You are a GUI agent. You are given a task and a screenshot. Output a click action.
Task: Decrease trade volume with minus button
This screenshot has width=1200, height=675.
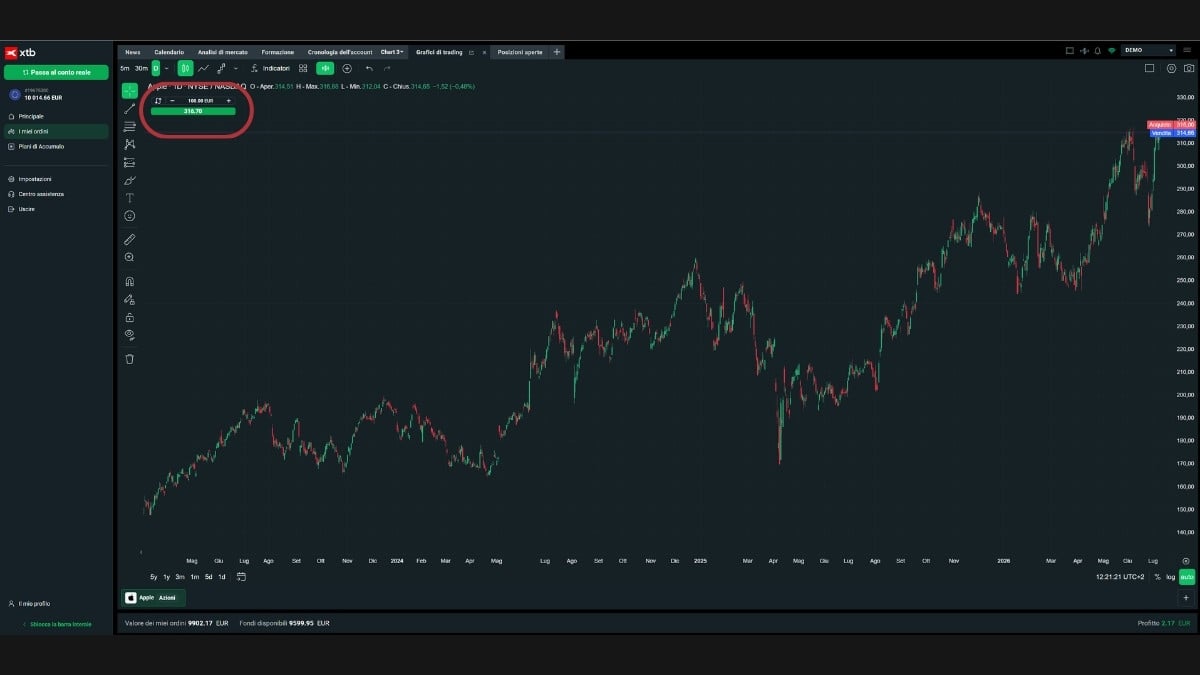point(172,101)
